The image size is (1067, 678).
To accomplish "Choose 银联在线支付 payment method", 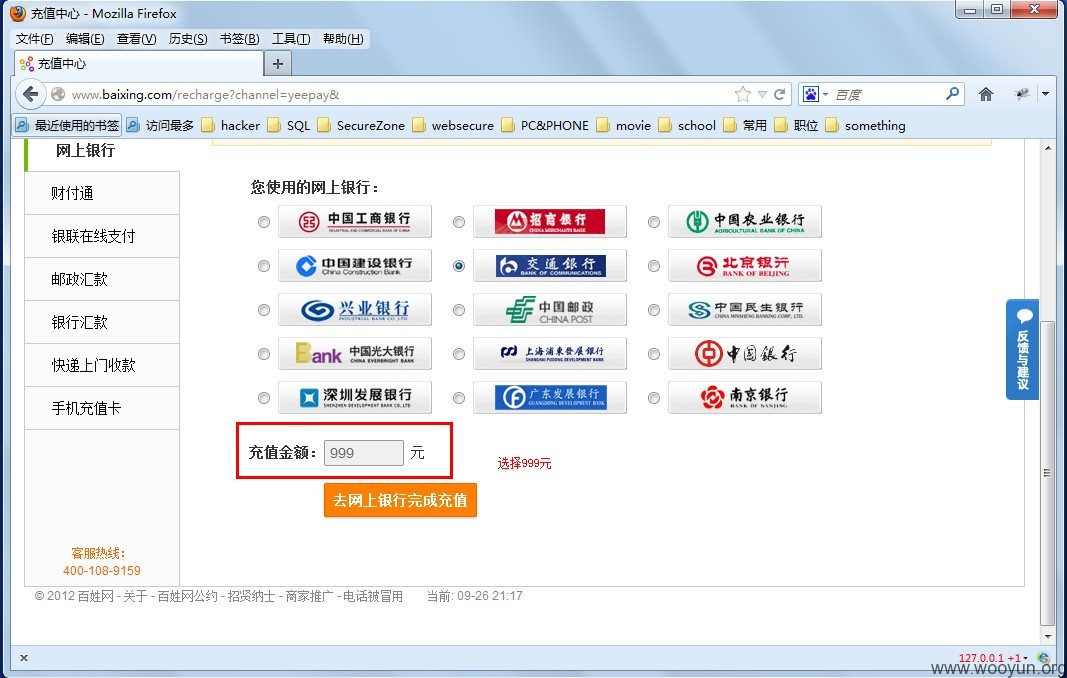I will point(102,236).
